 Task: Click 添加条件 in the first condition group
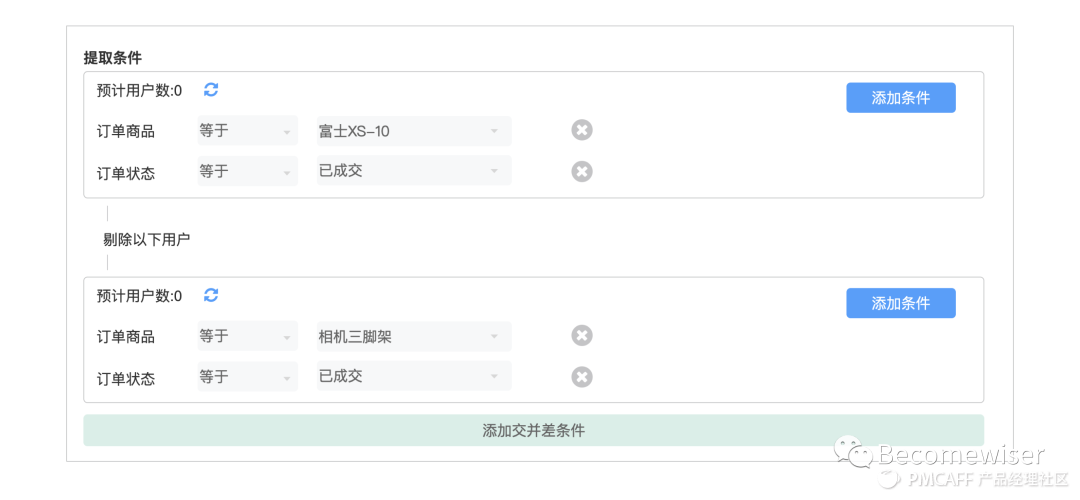pos(901,98)
